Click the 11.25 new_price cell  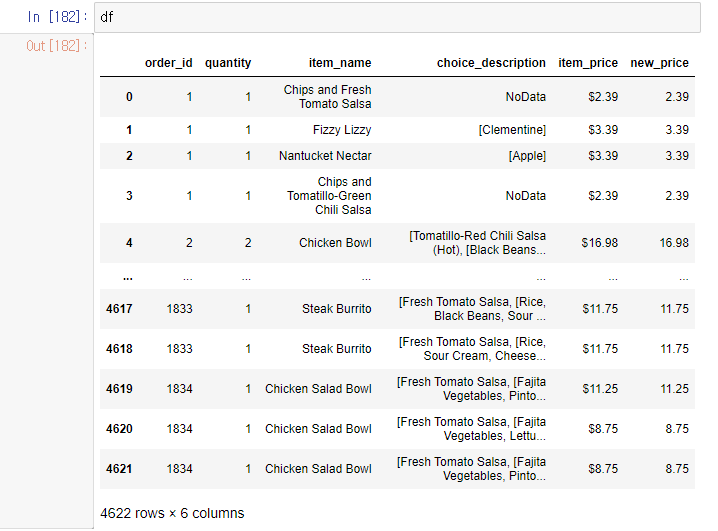pyautogui.click(x=674, y=389)
